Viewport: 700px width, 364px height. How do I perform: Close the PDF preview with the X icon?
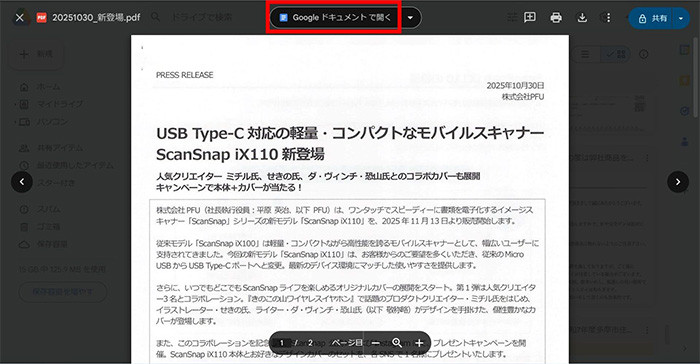[x=20, y=17]
